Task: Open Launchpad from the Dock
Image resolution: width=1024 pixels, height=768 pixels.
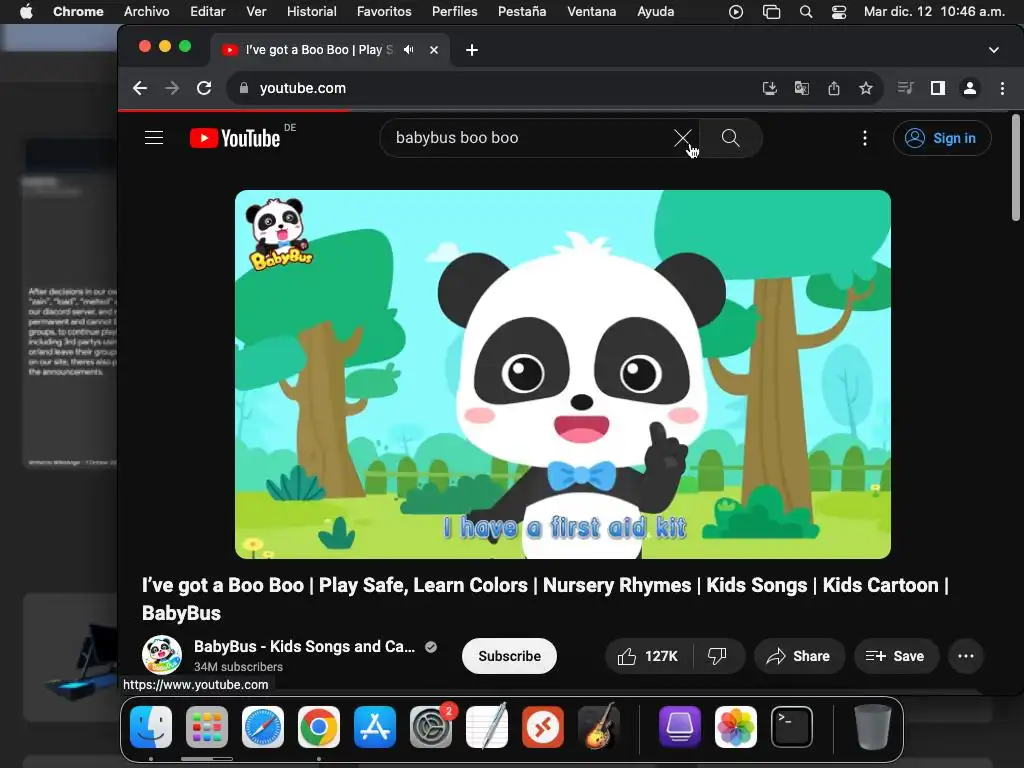Action: point(207,727)
